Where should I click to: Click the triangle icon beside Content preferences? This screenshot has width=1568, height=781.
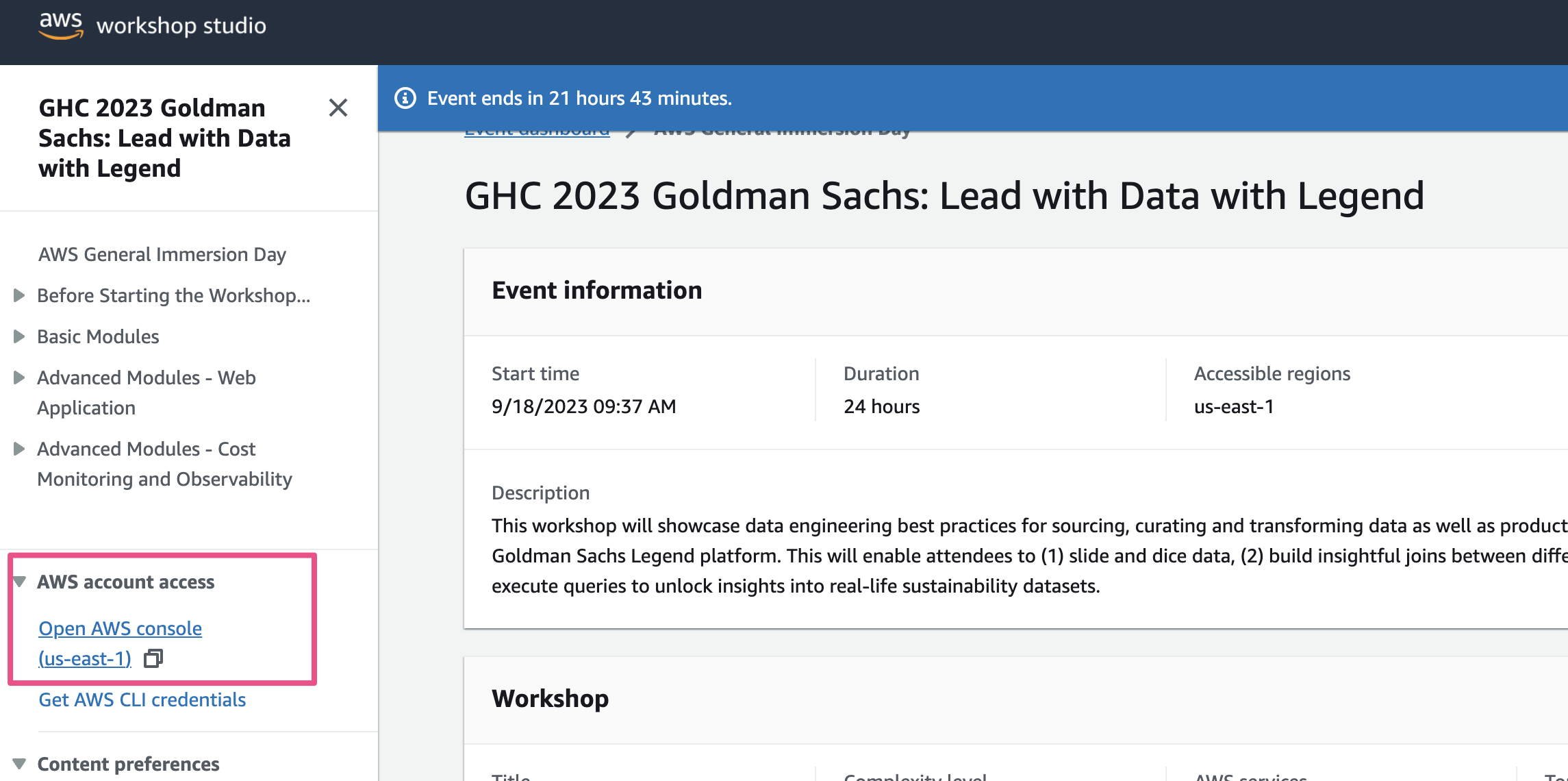point(21,764)
